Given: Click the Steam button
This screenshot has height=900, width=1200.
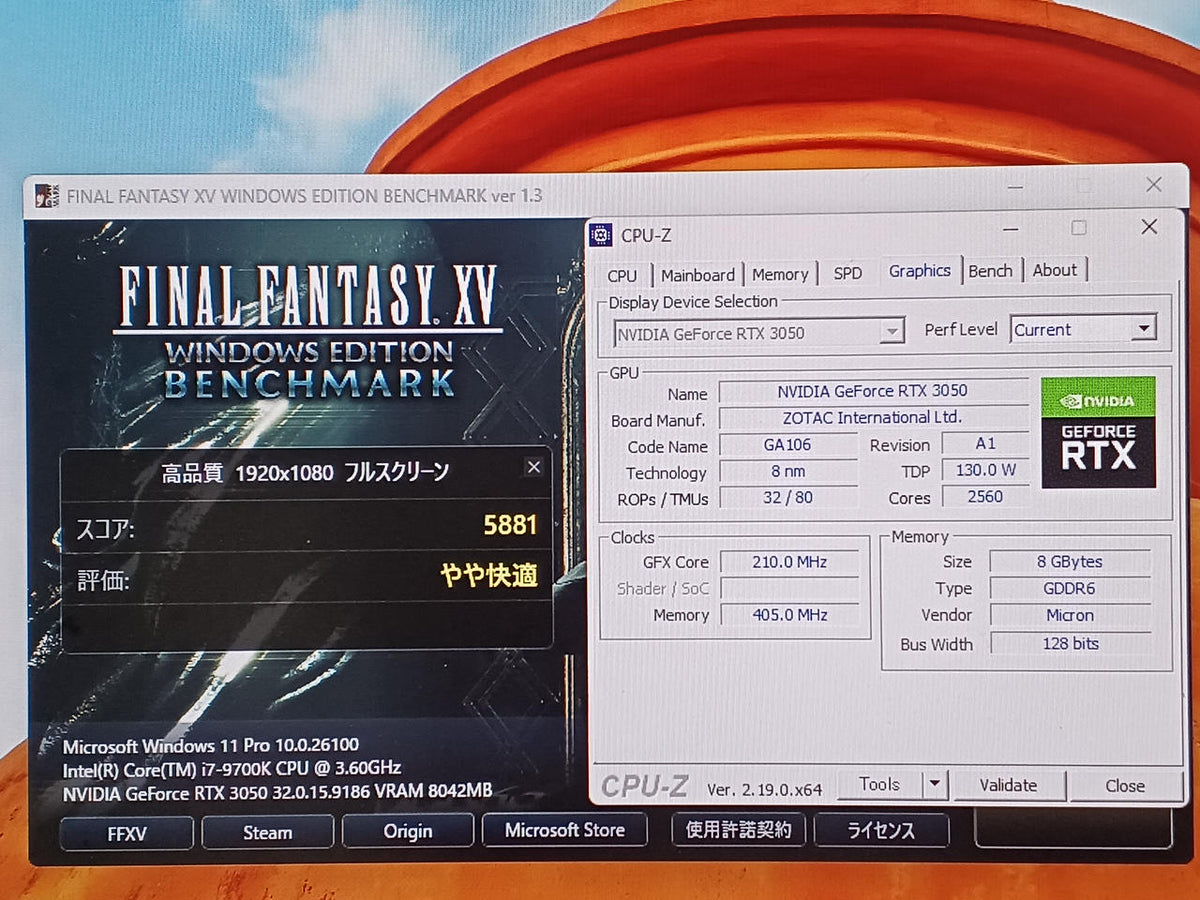Looking at the screenshot, I should tap(268, 832).
